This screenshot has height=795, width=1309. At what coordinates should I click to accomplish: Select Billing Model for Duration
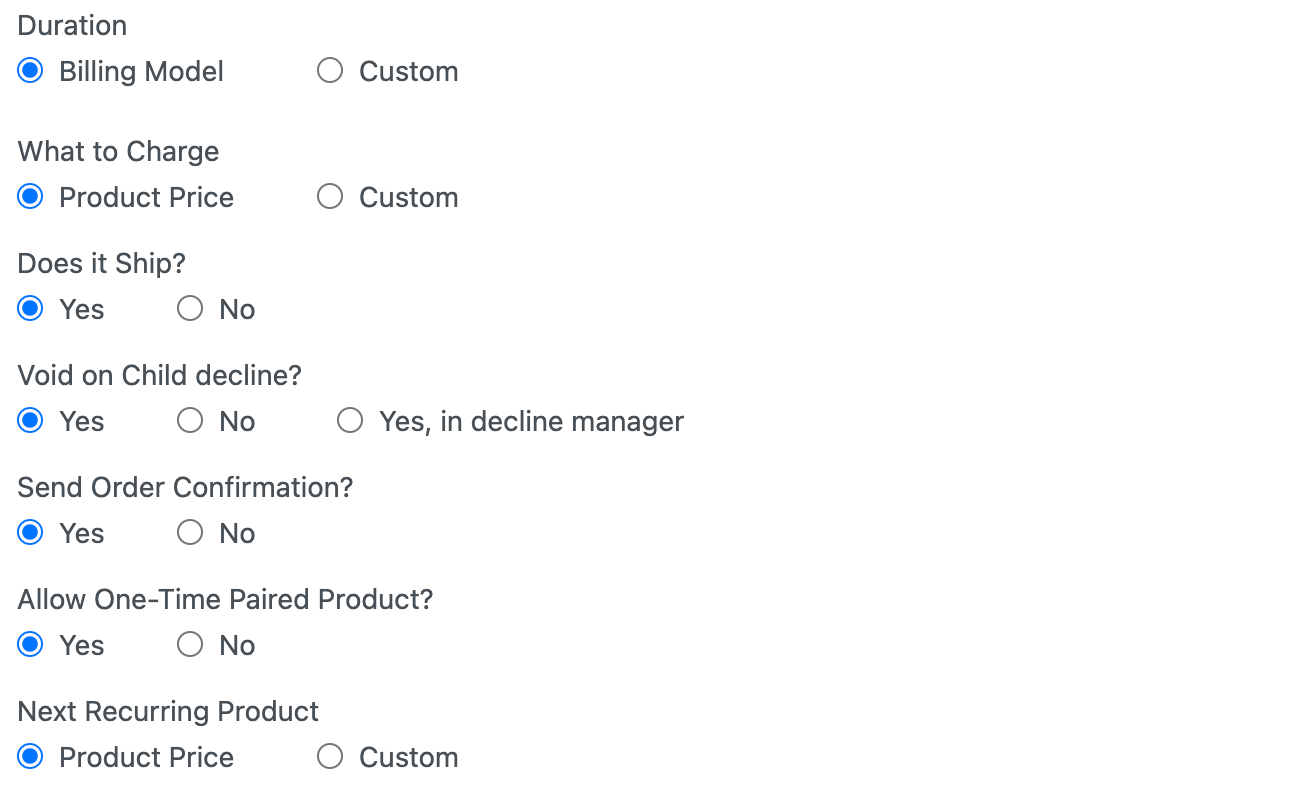tap(31, 71)
